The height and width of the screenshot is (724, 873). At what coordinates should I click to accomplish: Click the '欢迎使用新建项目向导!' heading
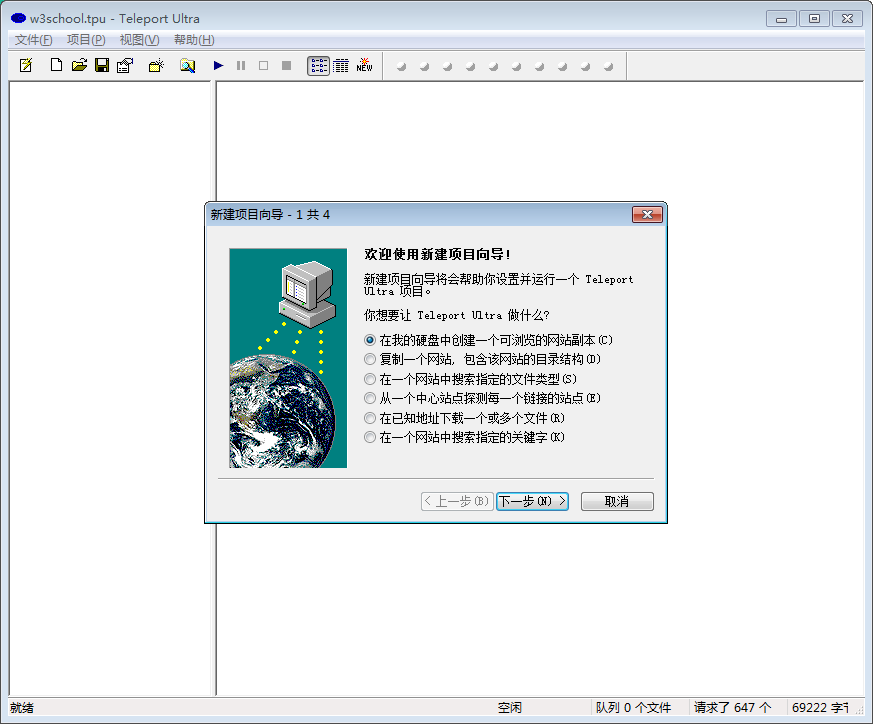[x=438, y=255]
